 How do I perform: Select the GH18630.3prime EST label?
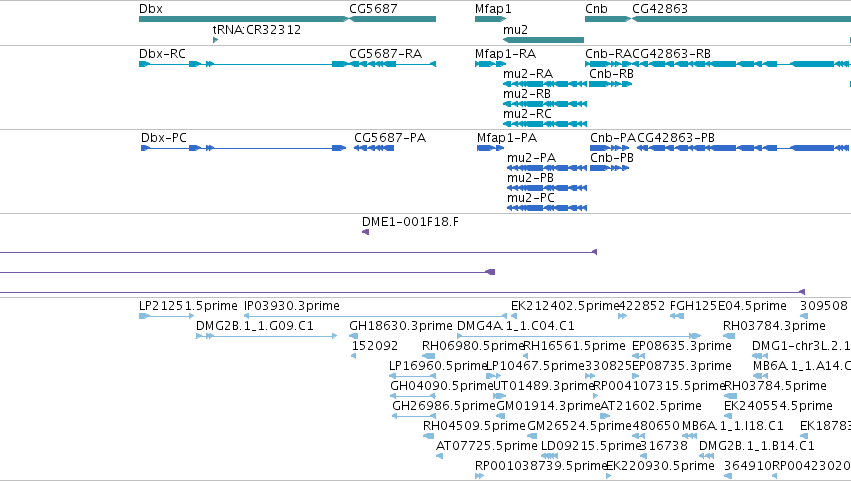(401, 326)
